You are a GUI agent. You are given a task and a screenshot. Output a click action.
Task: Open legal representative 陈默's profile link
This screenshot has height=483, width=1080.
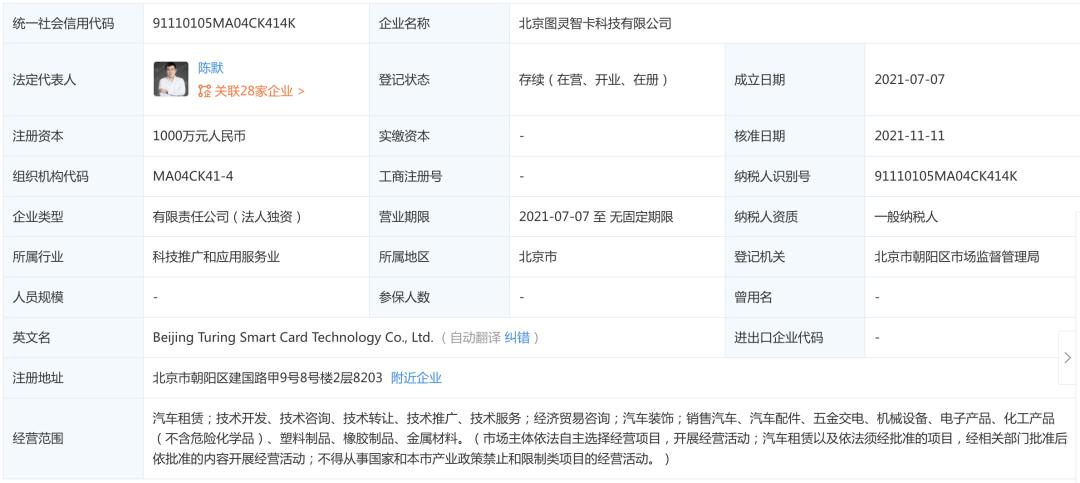click(x=211, y=68)
